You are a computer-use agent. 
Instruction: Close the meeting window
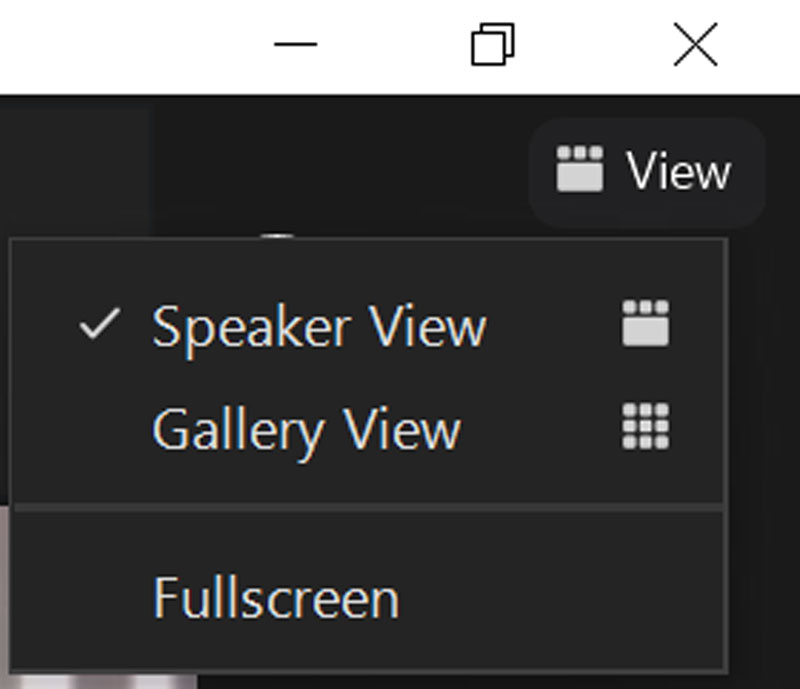695,44
